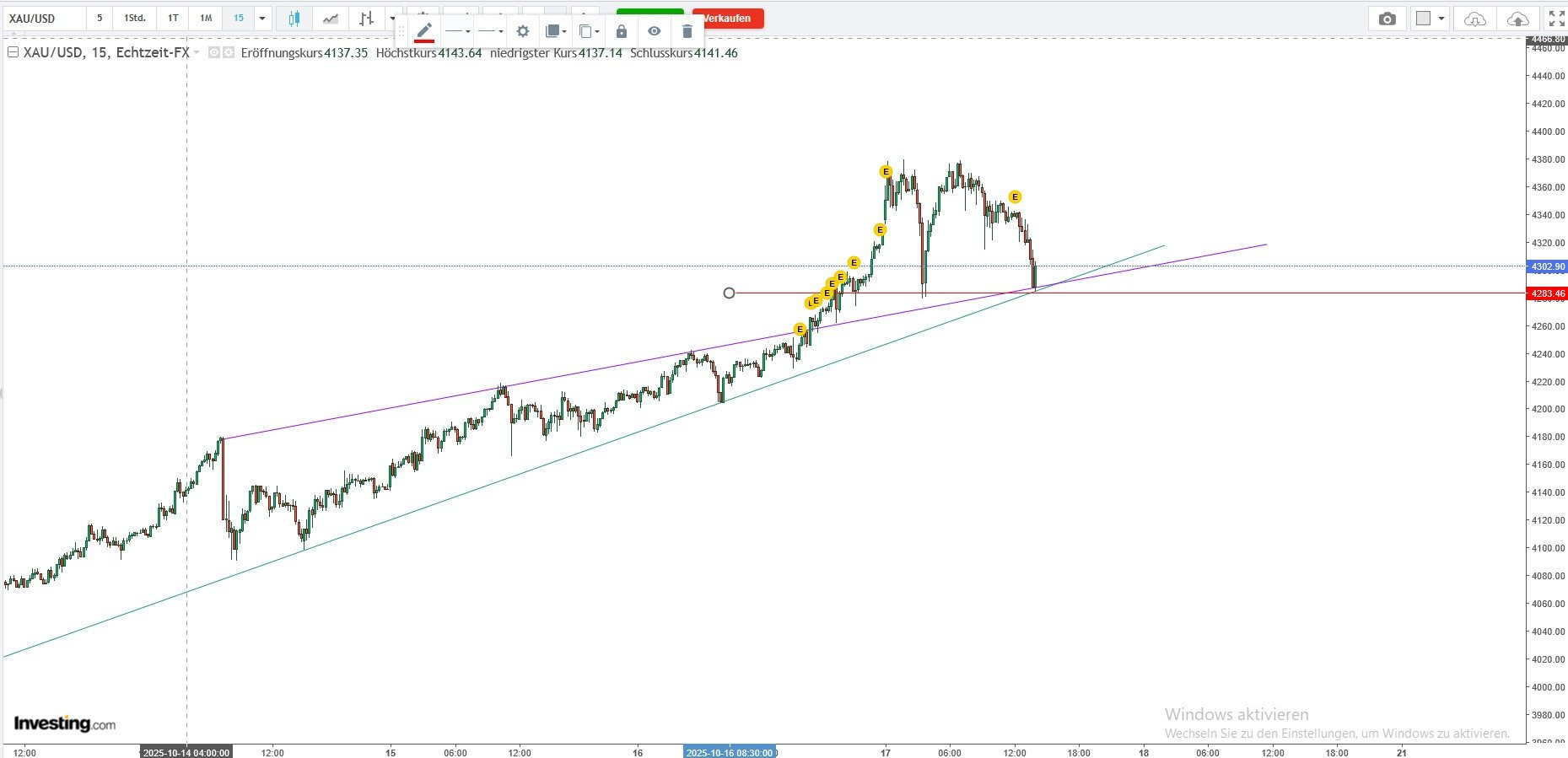Click the red Verkaufen button
Image resolution: width=1568 pixels, height=758 pixels.
pyautogui.click(x=728, y=19)
